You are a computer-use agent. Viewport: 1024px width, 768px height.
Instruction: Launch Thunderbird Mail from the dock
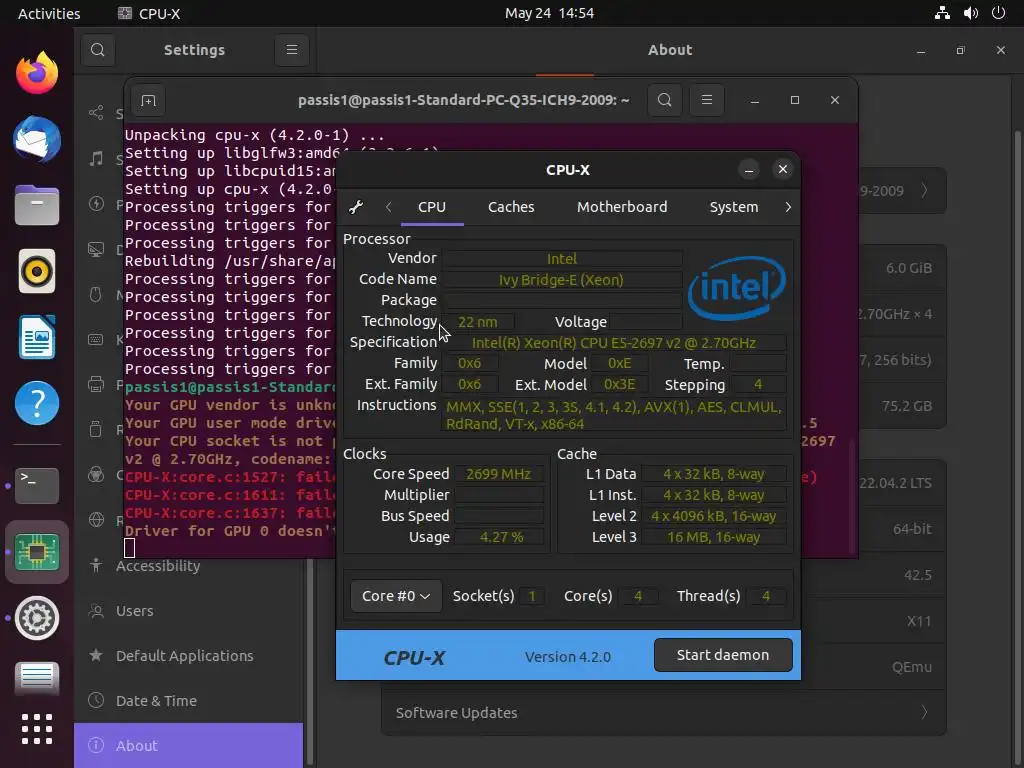37,139
